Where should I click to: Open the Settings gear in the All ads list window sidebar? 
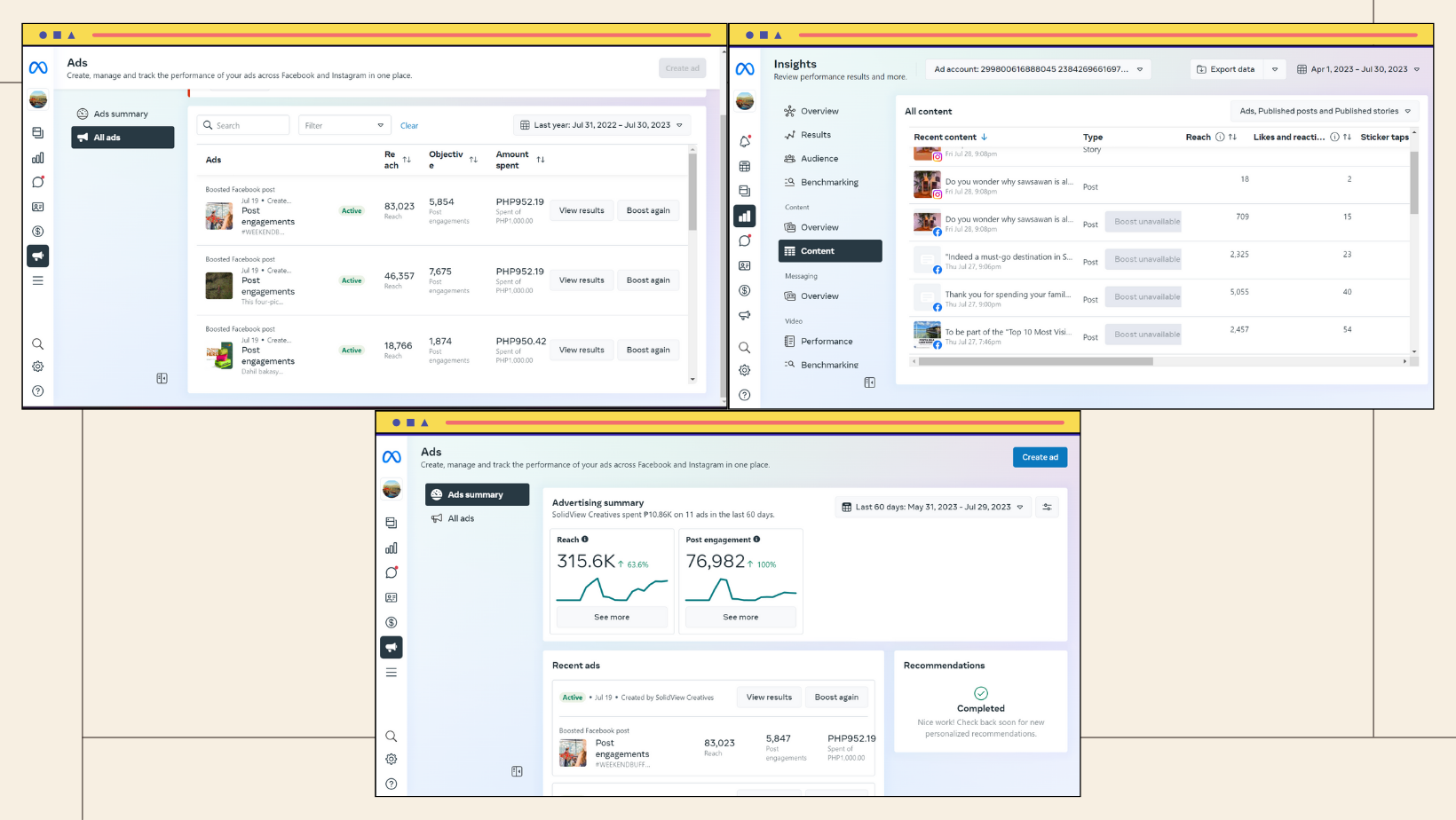point(37,367)
